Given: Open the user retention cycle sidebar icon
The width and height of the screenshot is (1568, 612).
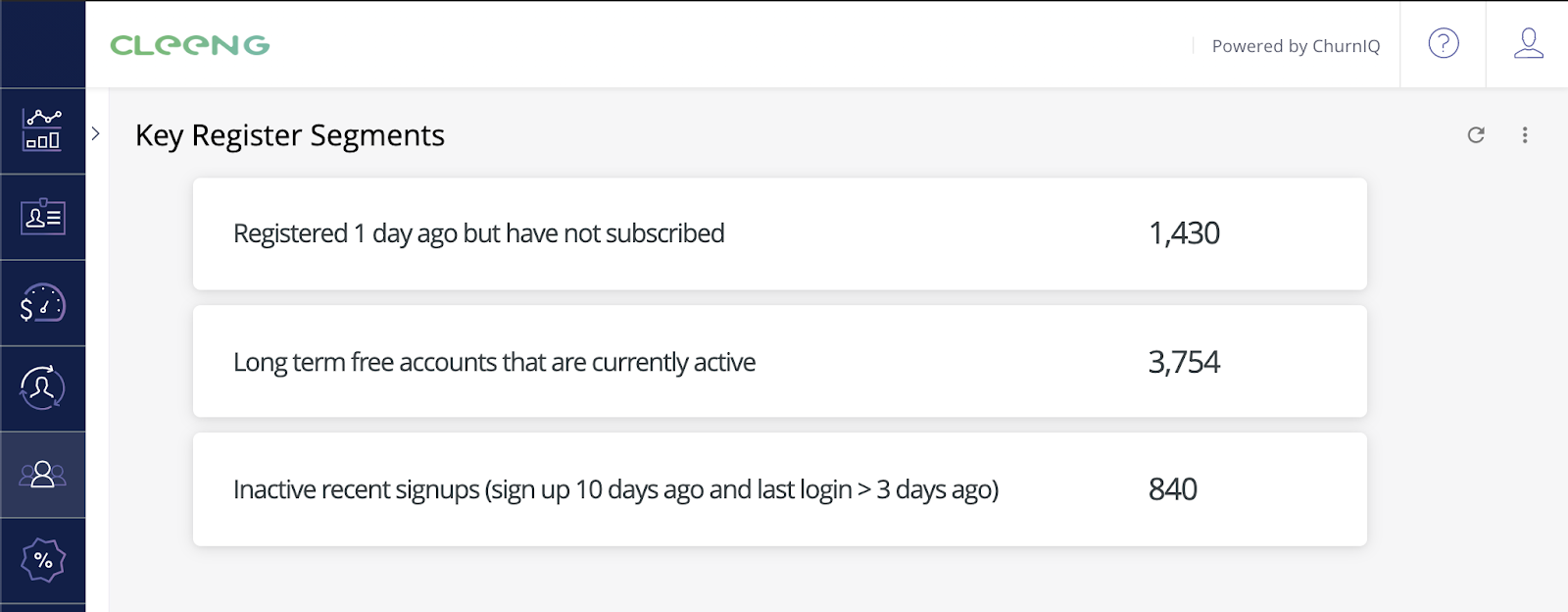Looking at the screenshot, I should click(x=42, y=388).
